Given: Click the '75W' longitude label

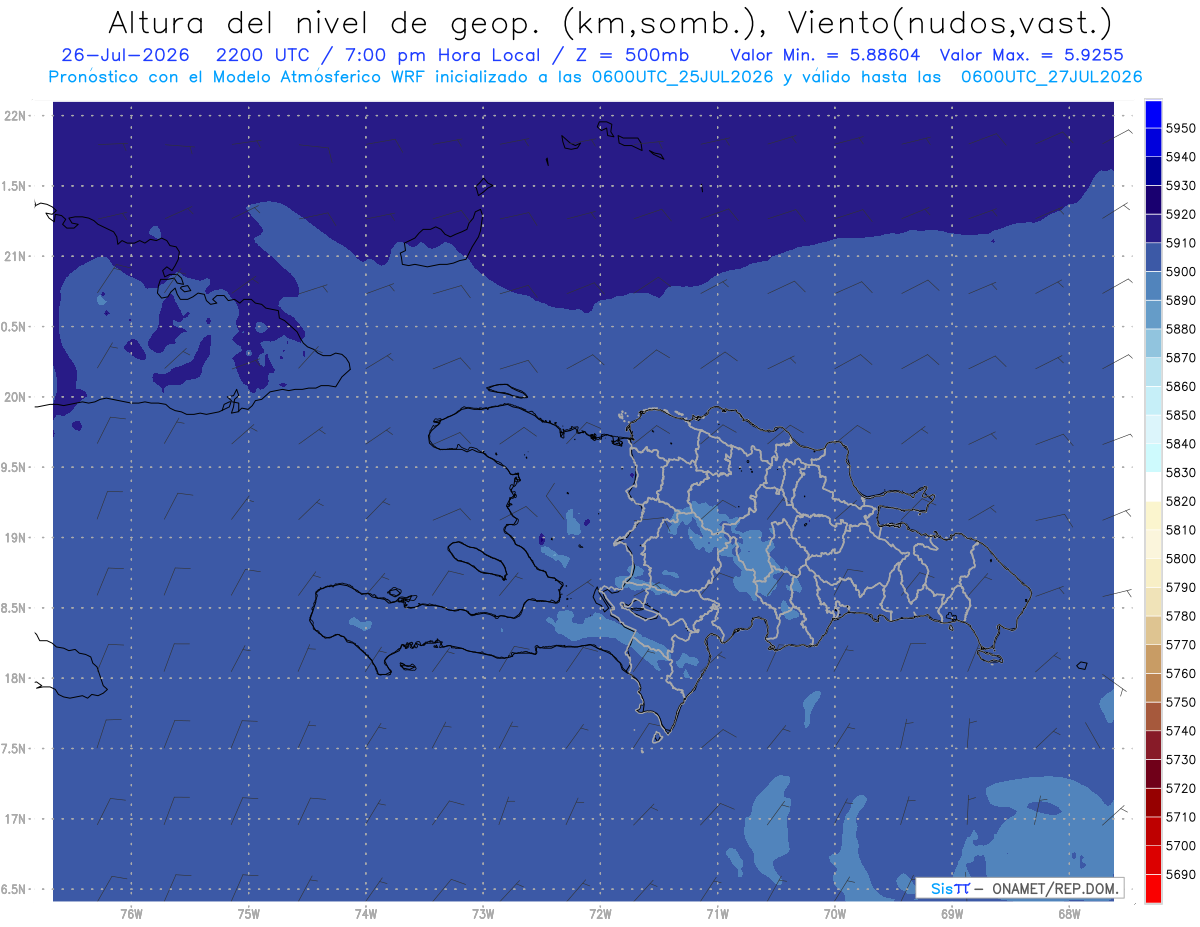Looking at the screenshot, I should [x=249, y=914].
